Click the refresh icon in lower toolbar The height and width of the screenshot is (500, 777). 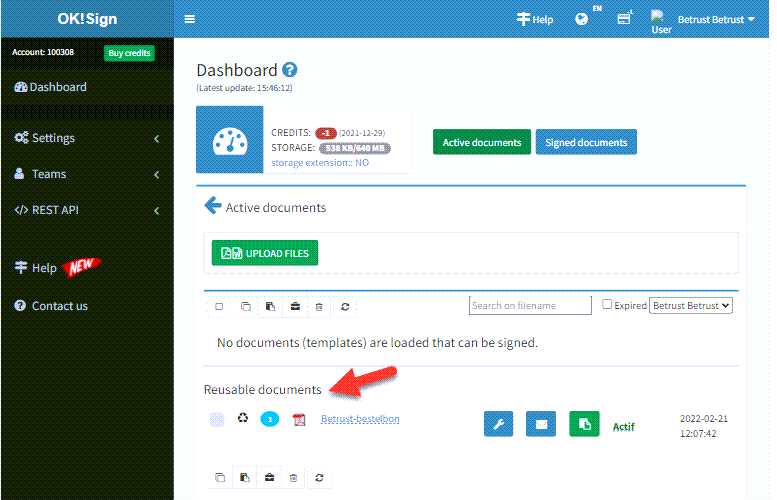point(320,478)
